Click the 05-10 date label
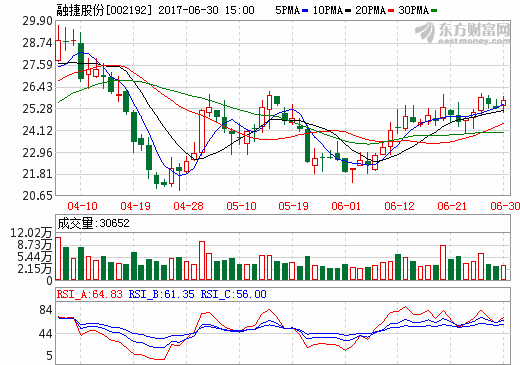This screenshot has height=365, width=520. (x=241, y=206)
